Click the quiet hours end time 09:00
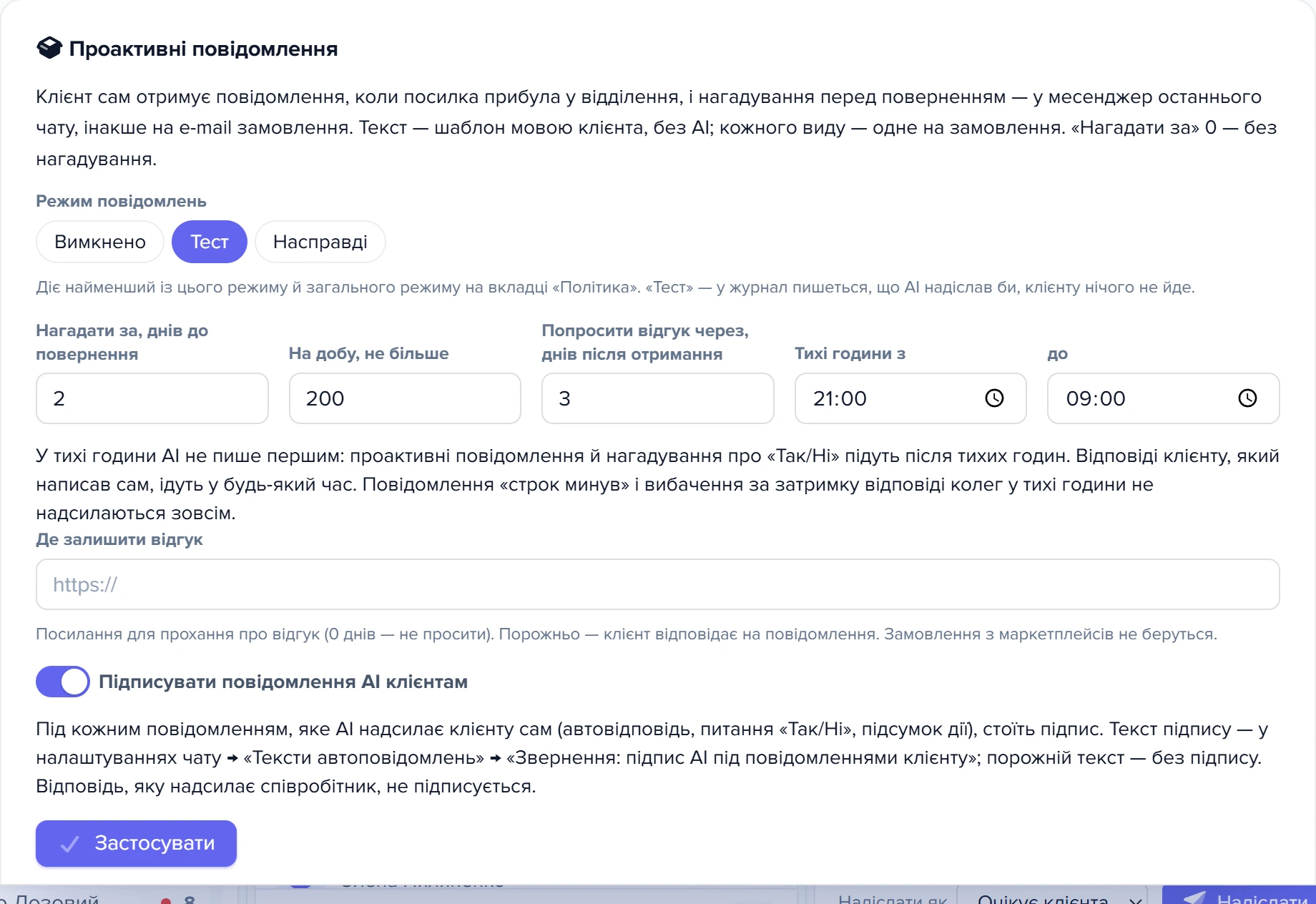Screen dimensions: 1316x904 coord(1096,398)
